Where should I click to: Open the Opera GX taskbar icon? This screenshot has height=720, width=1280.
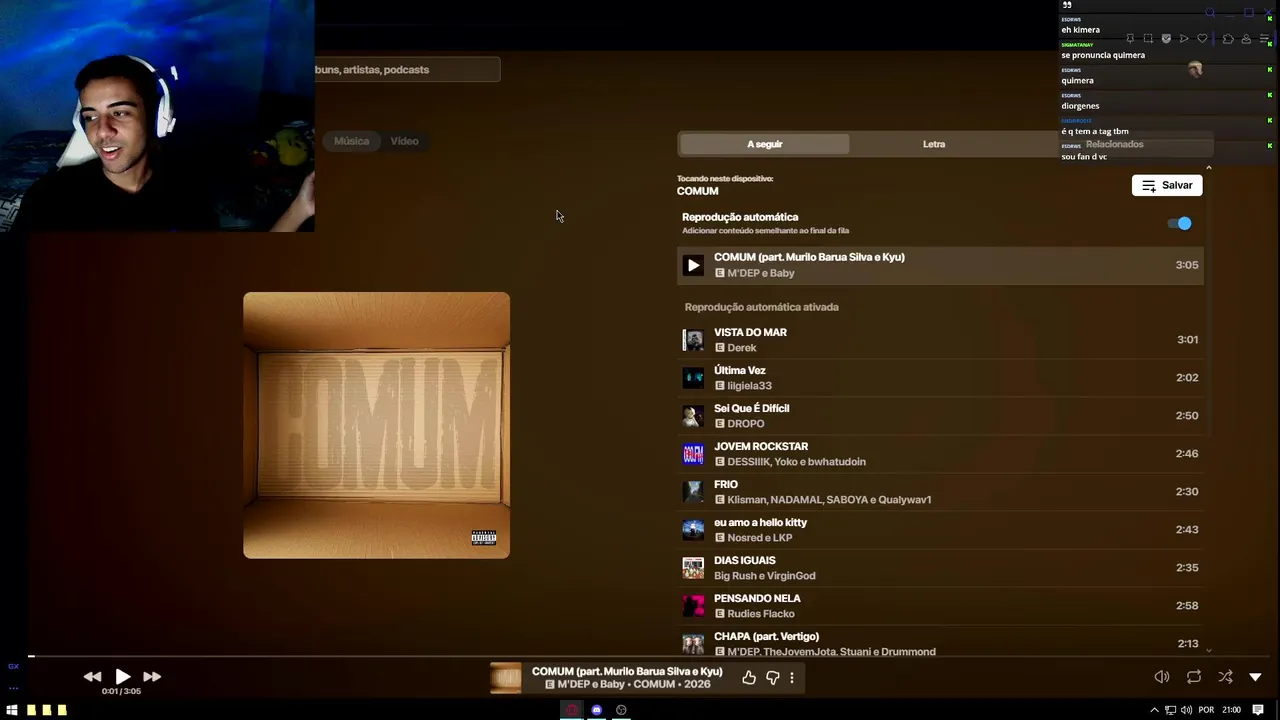[572, 710]
